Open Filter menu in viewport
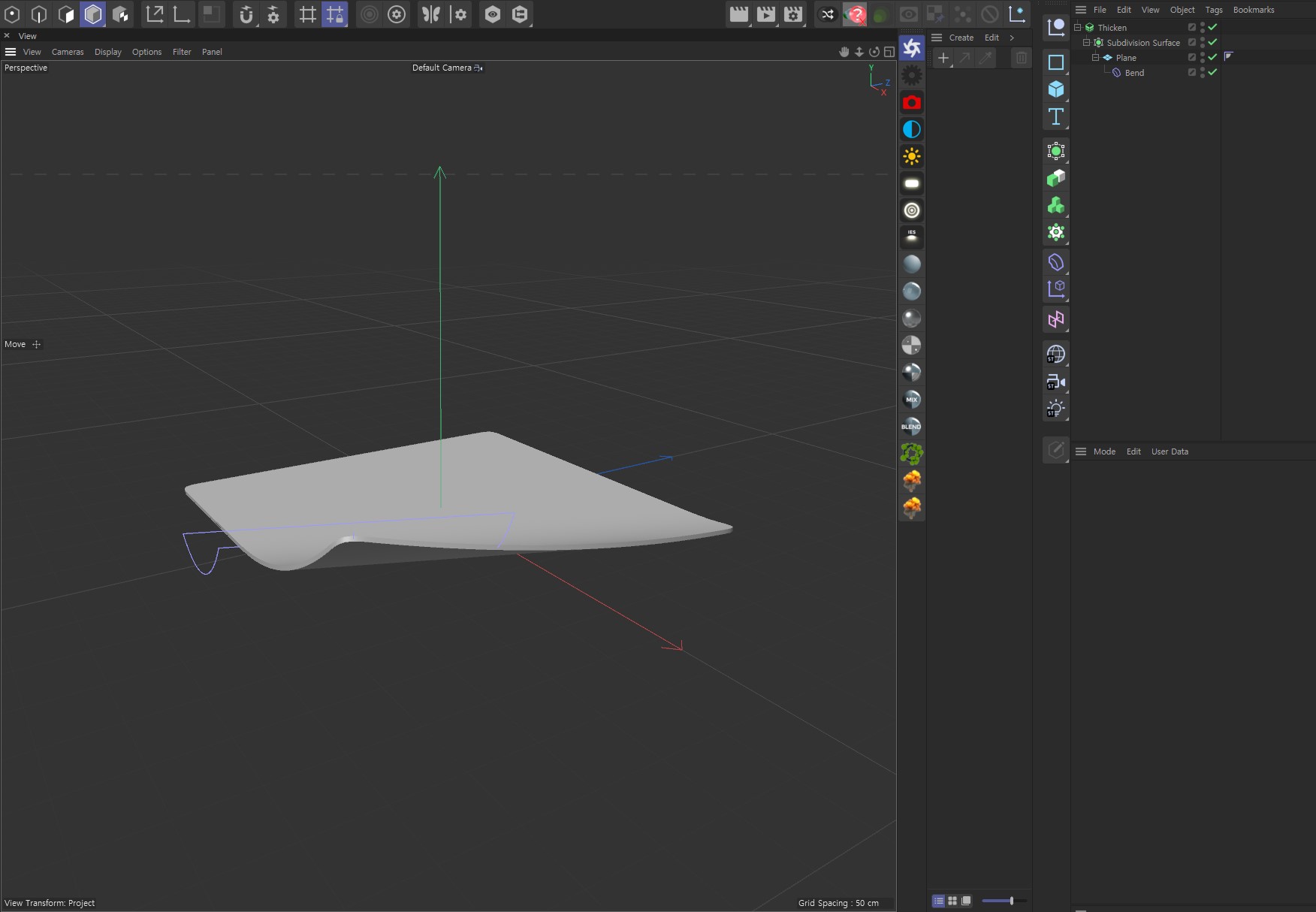The image size is (1316, 912). point(182,52)
